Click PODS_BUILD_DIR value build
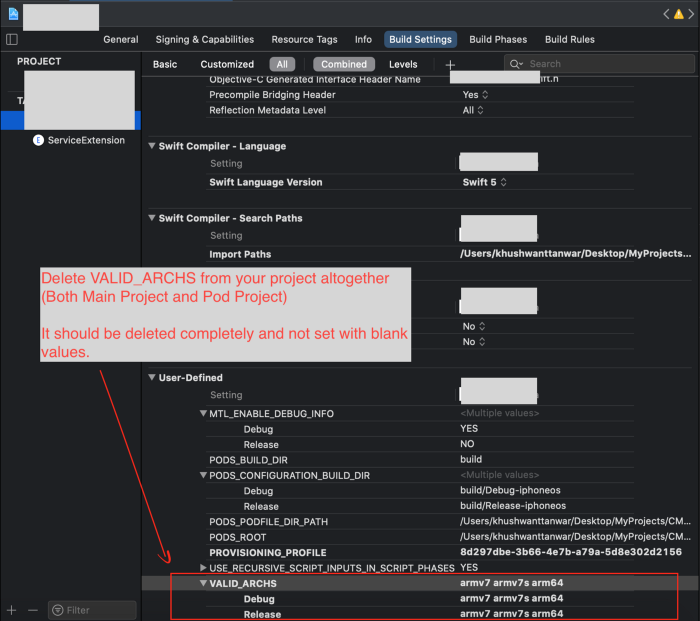 click(471, 459)
